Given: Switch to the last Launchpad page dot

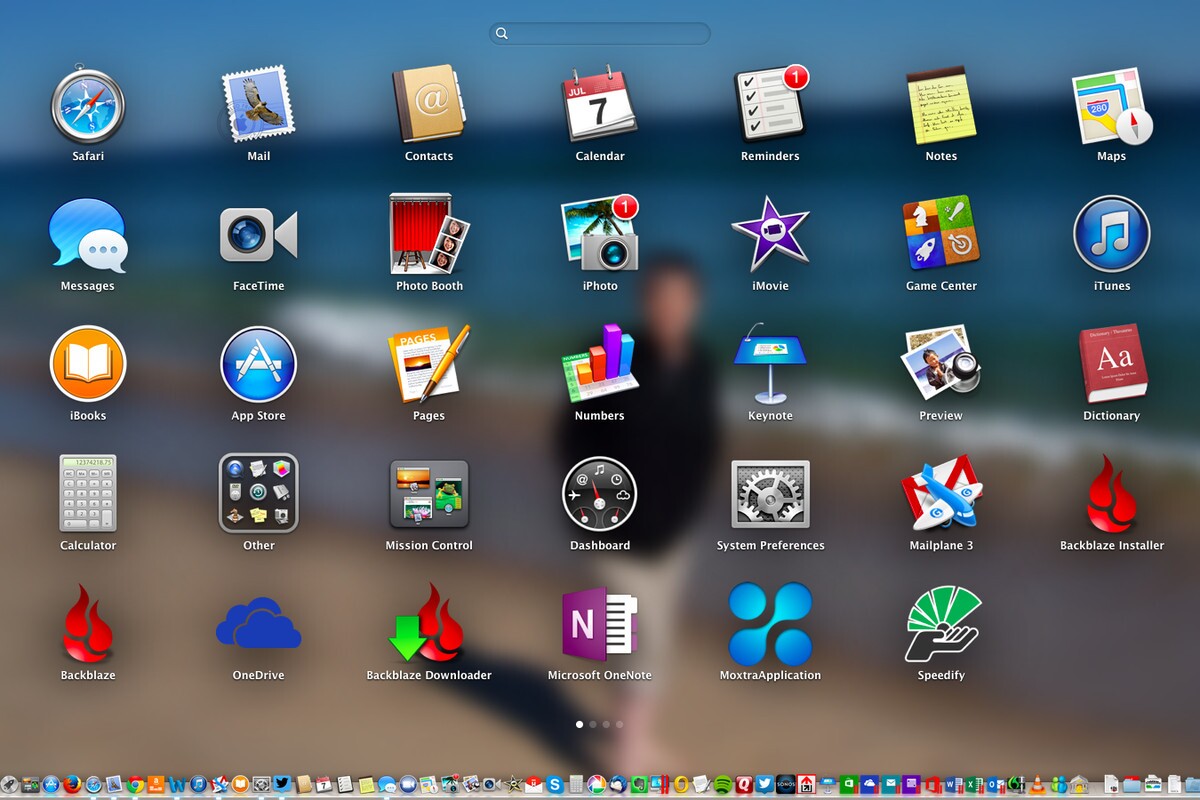Looking at the screenshot, I should (x=619, y=724).
